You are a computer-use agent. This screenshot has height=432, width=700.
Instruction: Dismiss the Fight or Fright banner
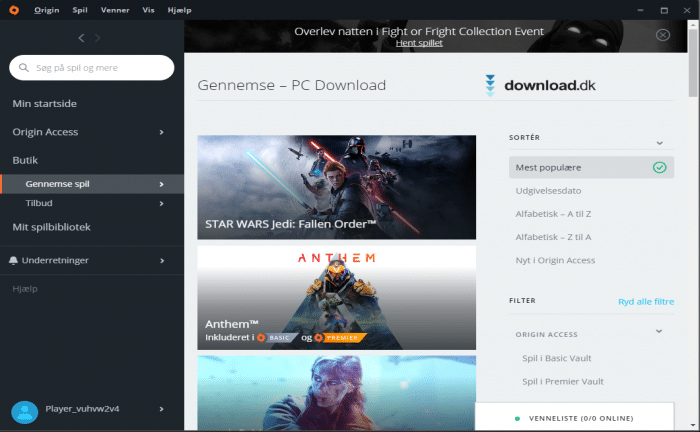pyautogui.click(x=663, y=35)
